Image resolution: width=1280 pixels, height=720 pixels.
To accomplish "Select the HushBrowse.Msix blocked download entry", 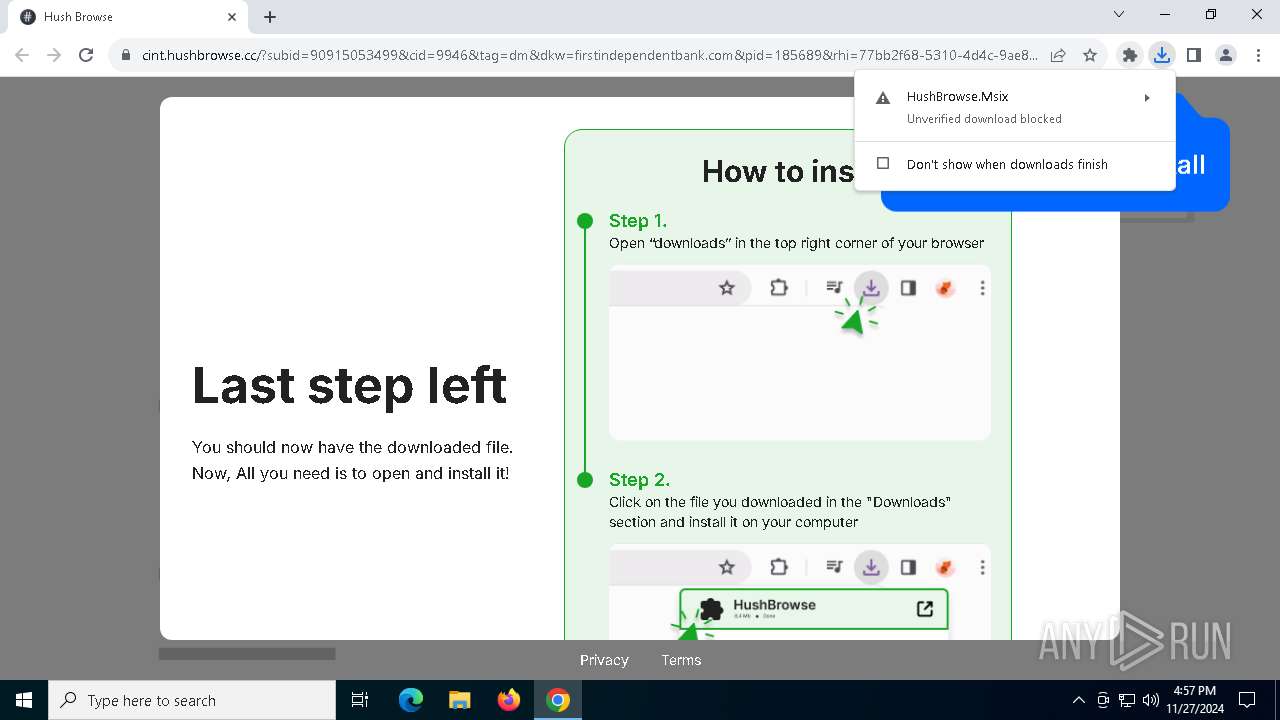I will 1015,106.
